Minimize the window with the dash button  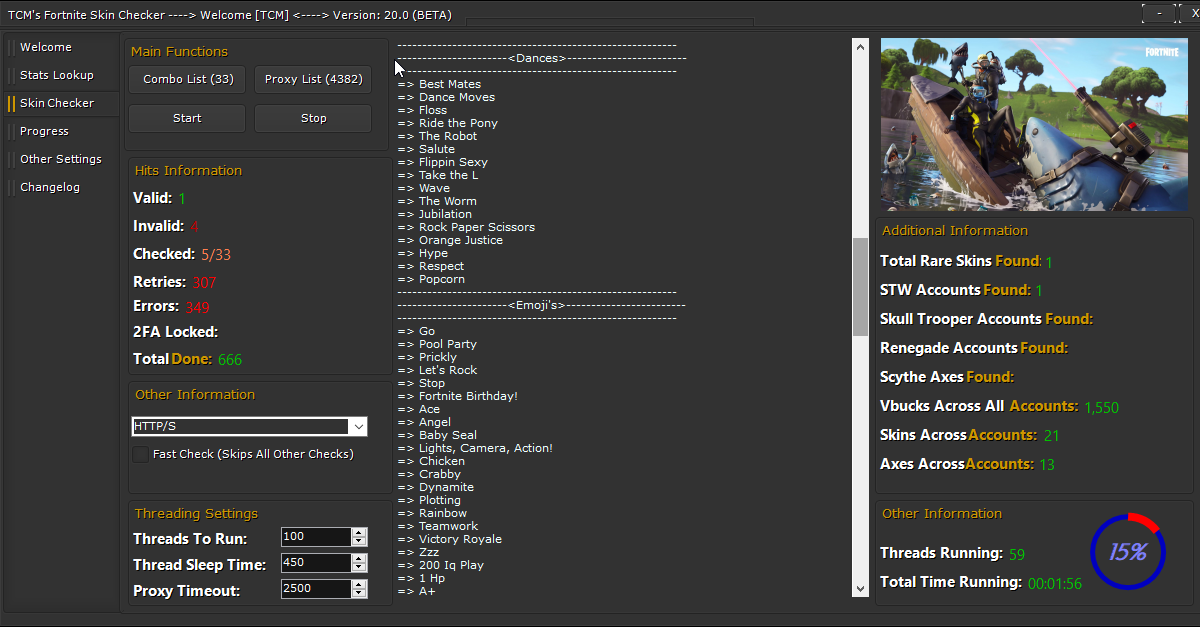coord(1159,14)
